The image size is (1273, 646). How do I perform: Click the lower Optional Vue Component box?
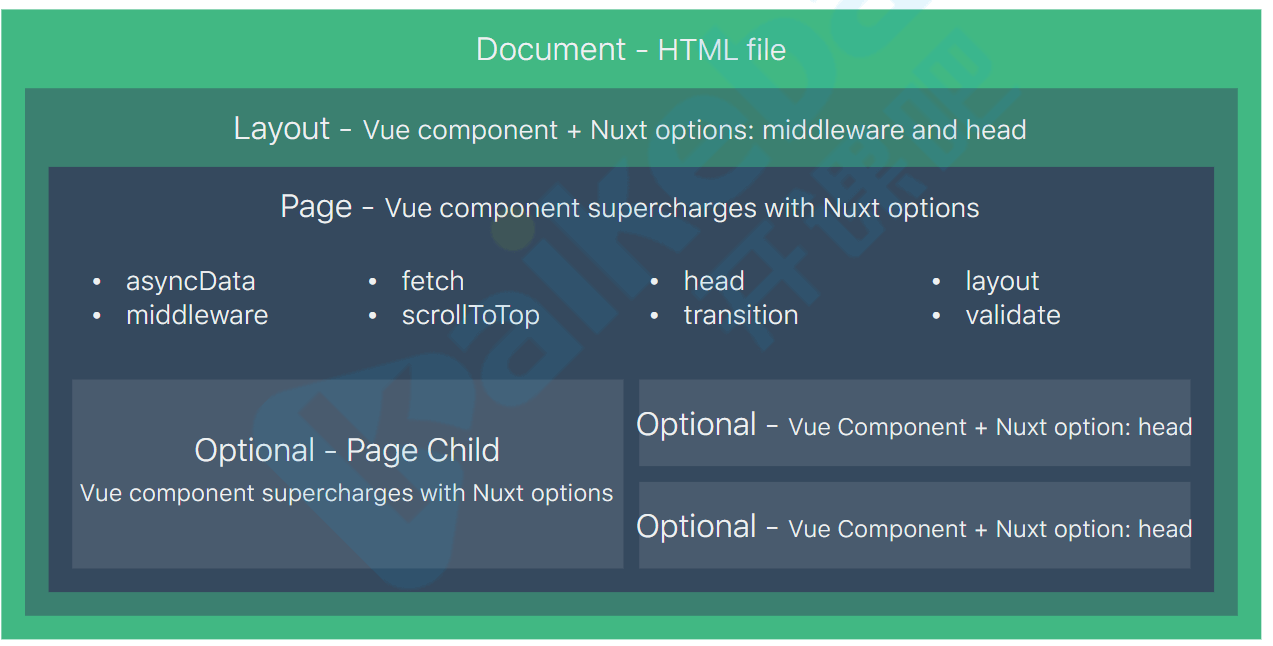click(914, 525)
